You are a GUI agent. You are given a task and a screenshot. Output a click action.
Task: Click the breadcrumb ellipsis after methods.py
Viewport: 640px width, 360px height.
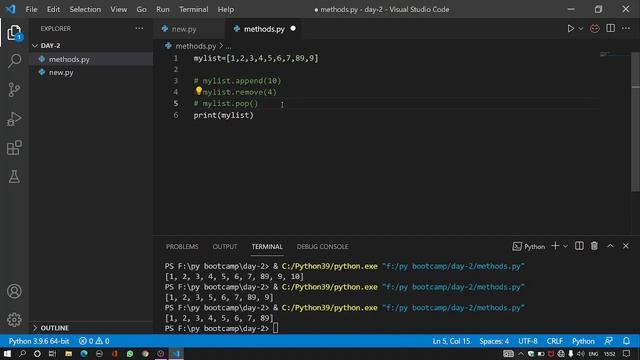click(228, 47)
